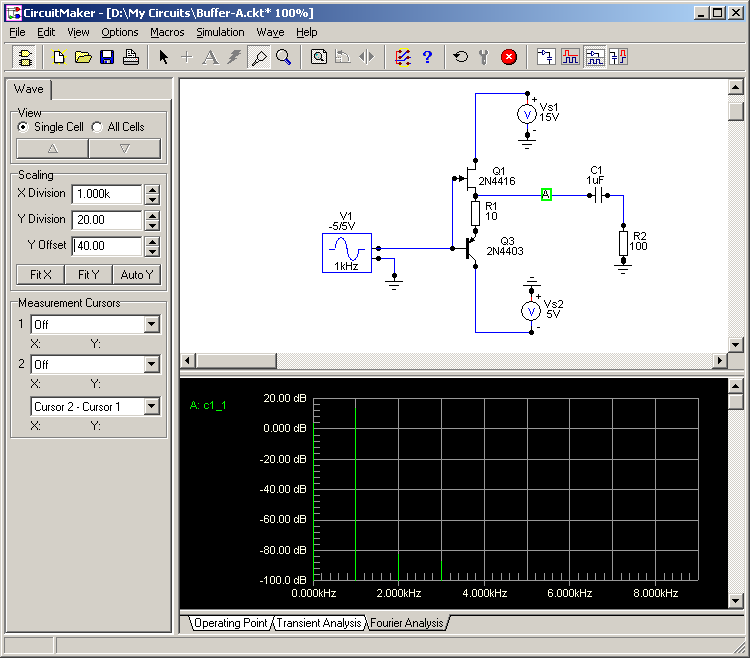750x658 pixels.
Task: Click the Y Offset input field
Action: 108,246
